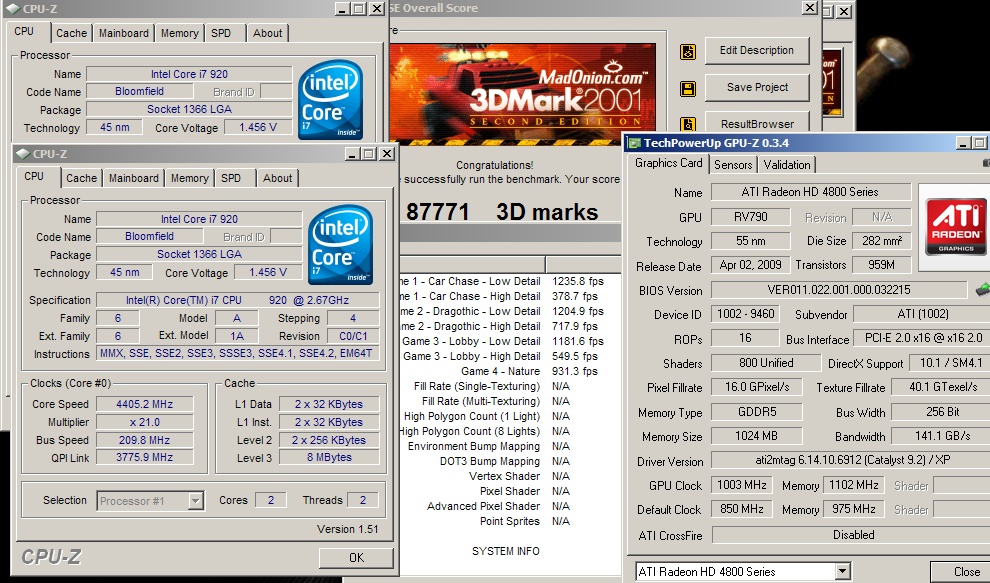The image size is (990, 583).
Task: Click the Core Speed 4405.2 MHz field
Action: pyautogui.click(x=145, y=404)
